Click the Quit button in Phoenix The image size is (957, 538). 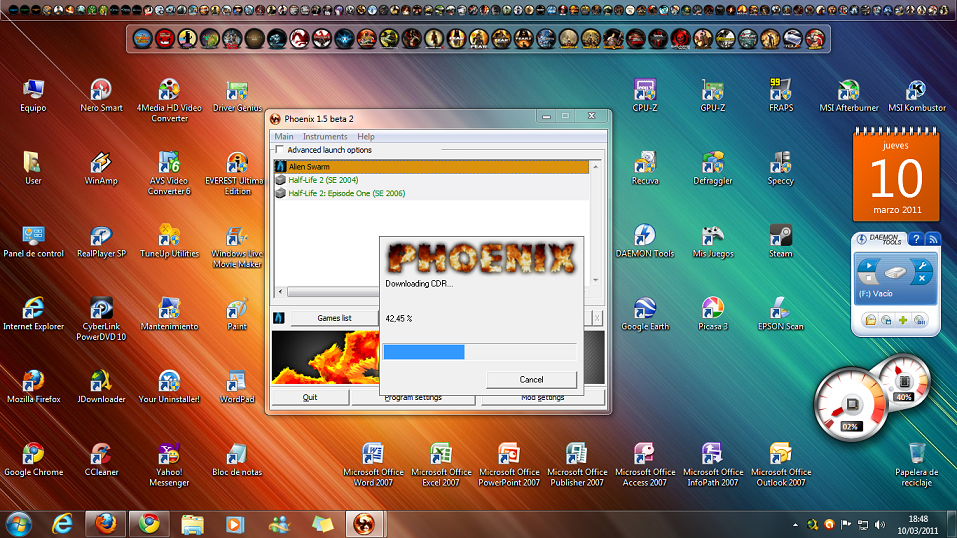click(309, 397)
